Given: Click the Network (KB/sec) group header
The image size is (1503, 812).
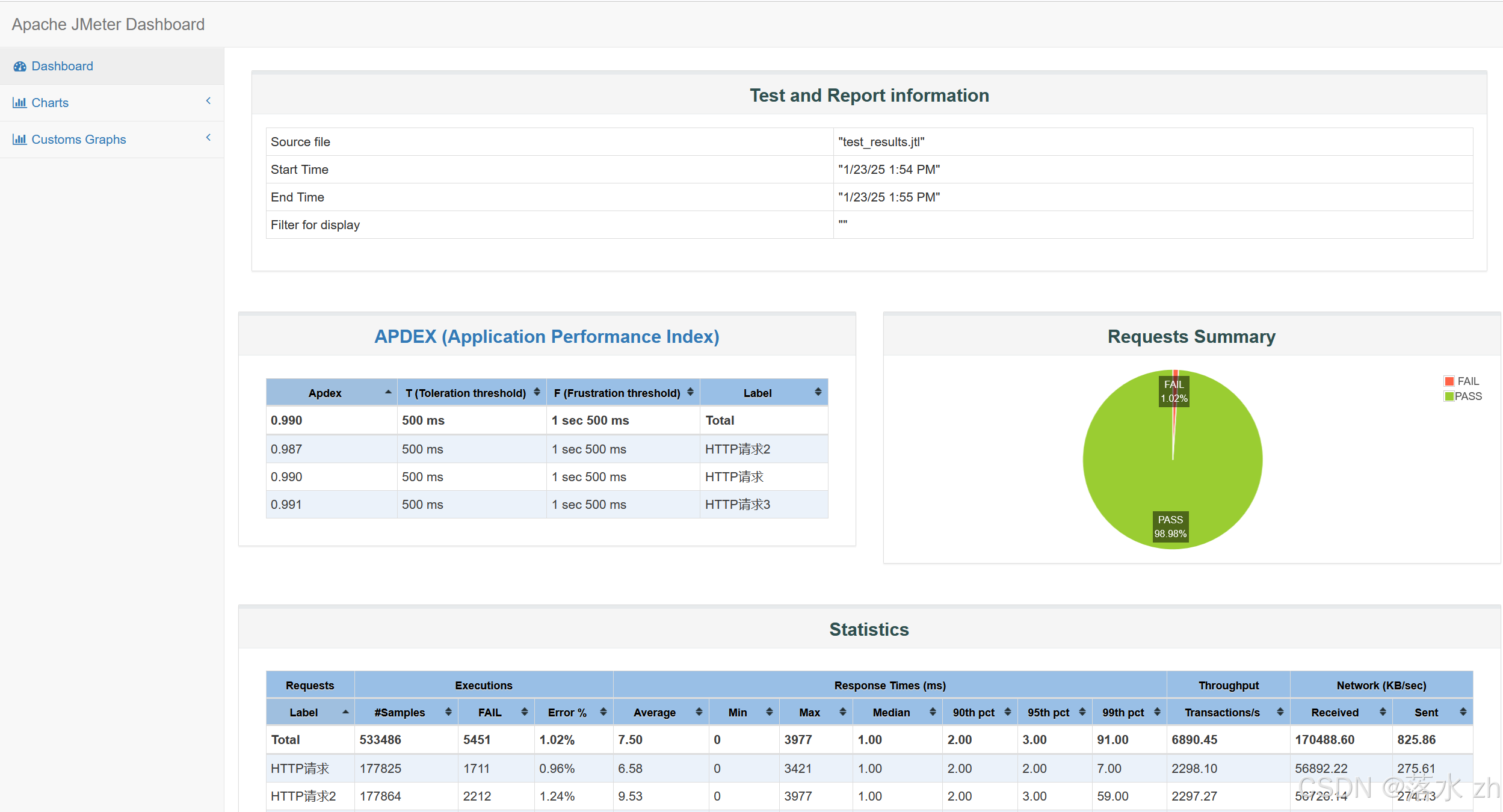Looking at the screenshot, I should point(1381,685).
